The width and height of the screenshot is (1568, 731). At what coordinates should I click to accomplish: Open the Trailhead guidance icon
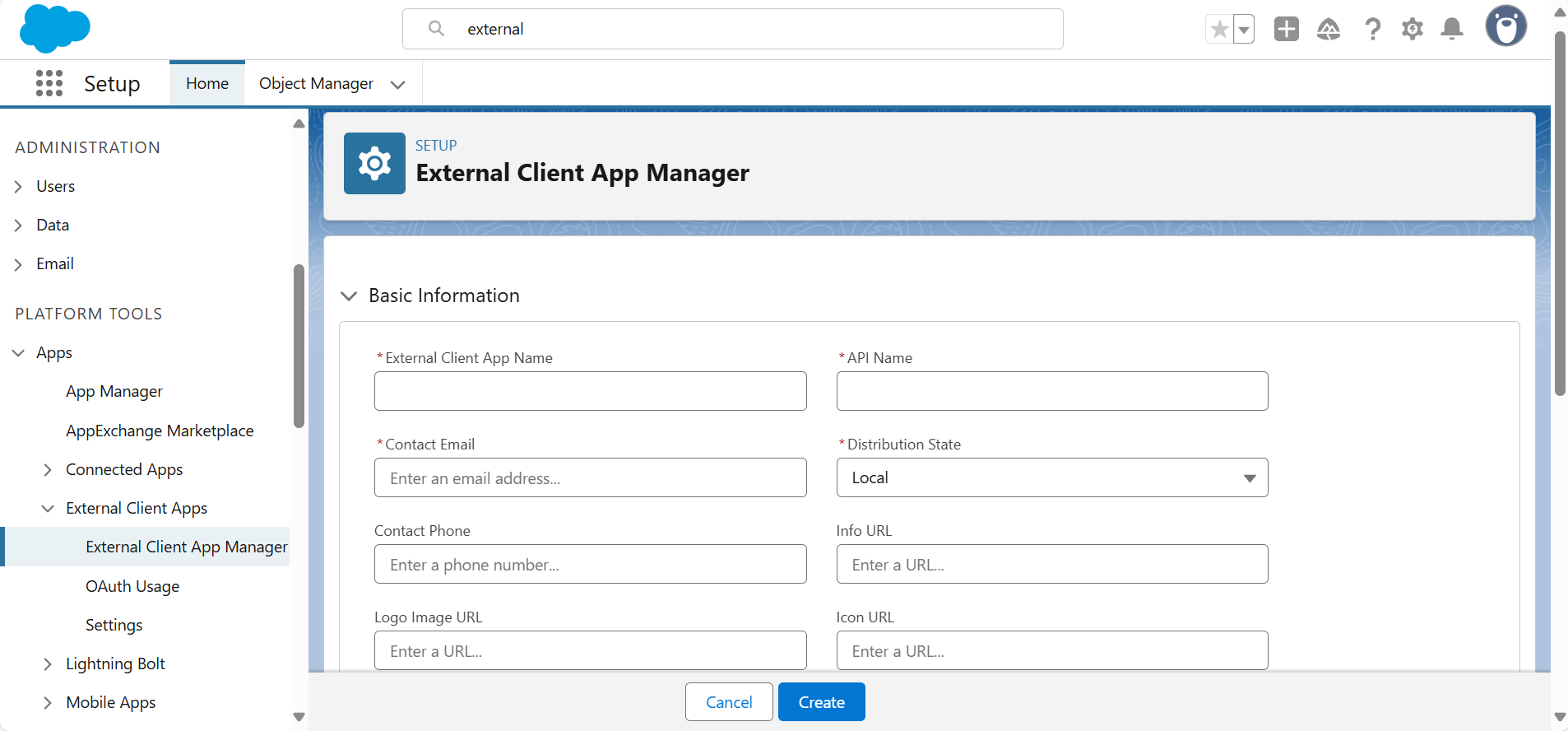pyautogui.click(x=1328, y=30)
